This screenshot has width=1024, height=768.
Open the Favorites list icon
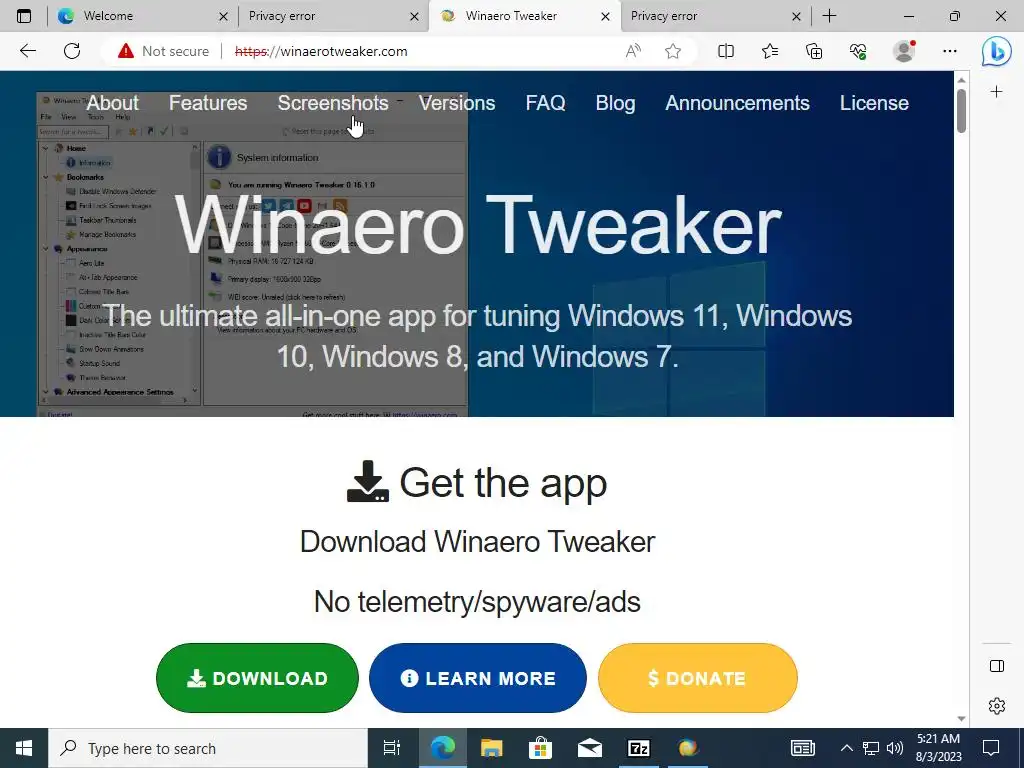point(770,51)
